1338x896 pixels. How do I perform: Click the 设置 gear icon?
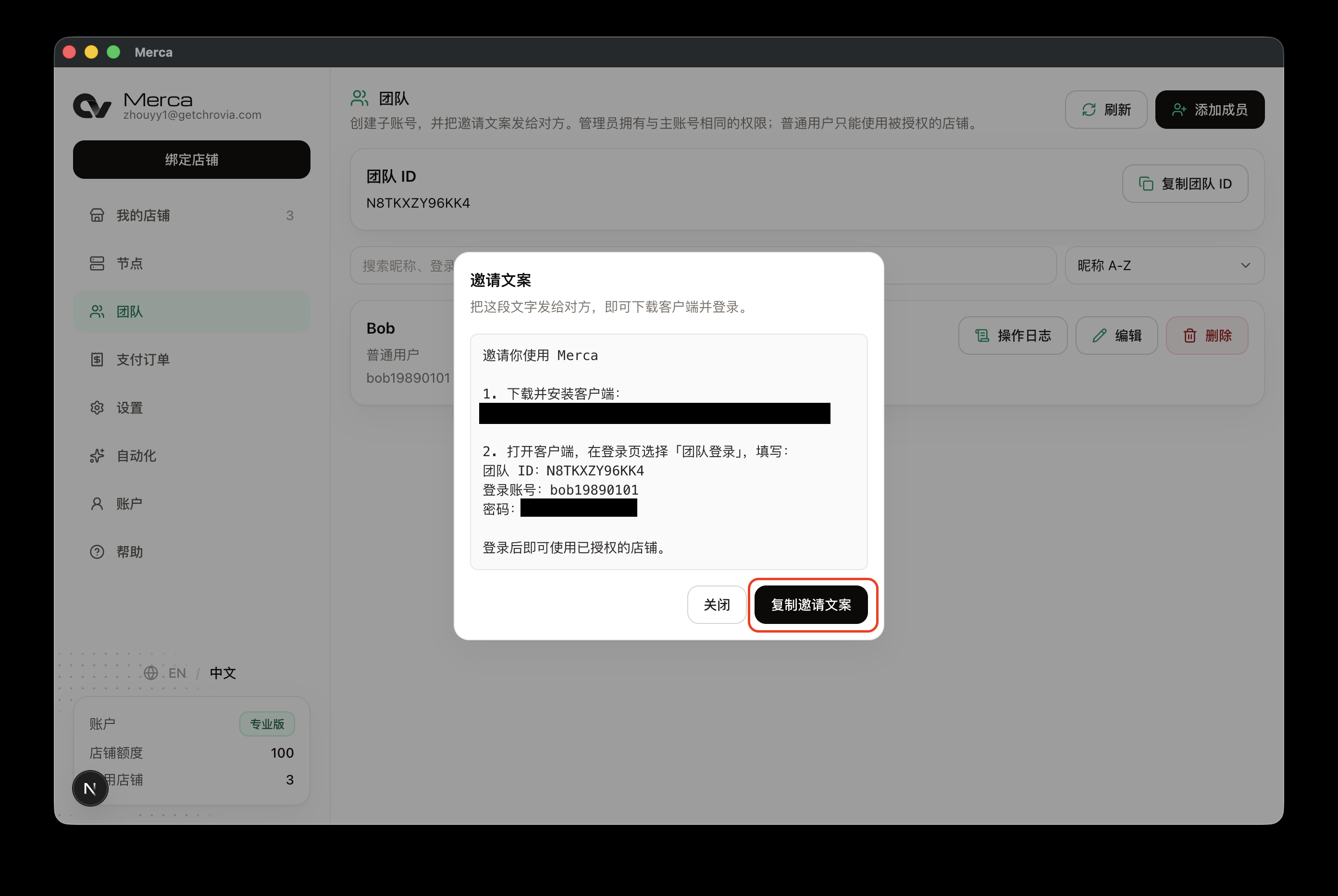[97, 408]
